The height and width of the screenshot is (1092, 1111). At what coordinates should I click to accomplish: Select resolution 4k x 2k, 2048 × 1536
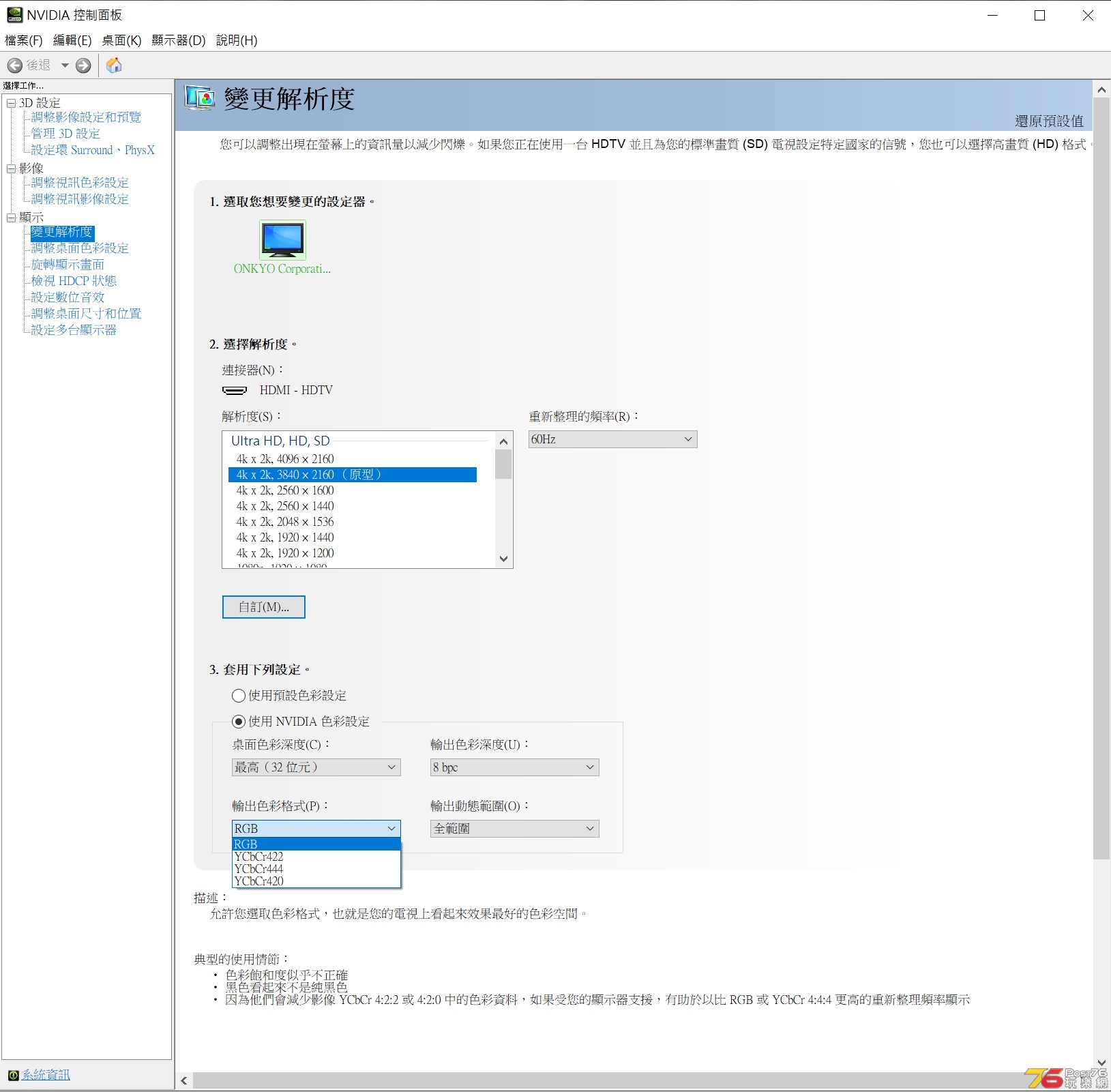[353, 522]
